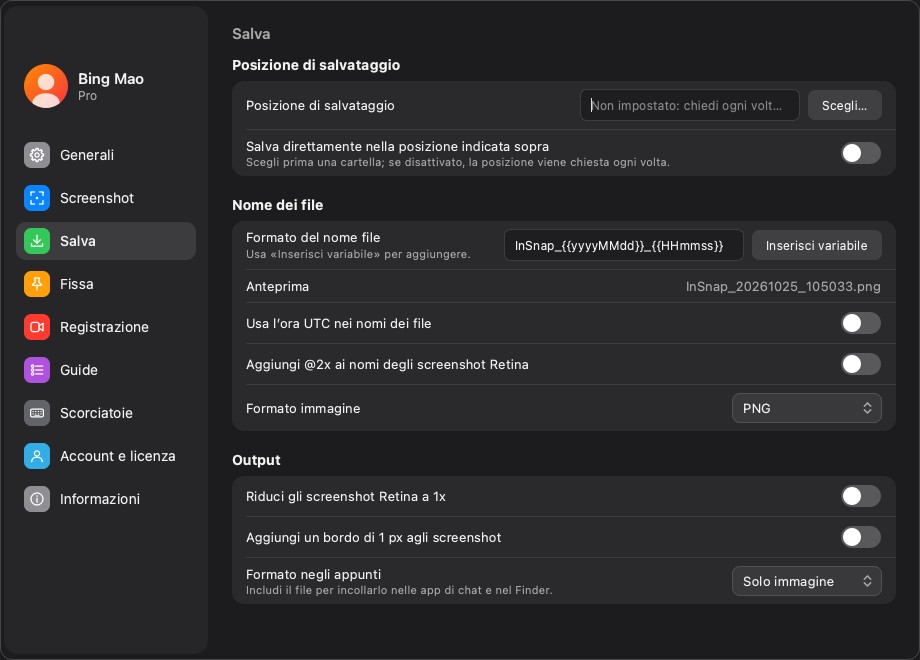The height and width of the screenshot is (660, 920).
Task: Switch to the Screenshot section
Action: 106,198
